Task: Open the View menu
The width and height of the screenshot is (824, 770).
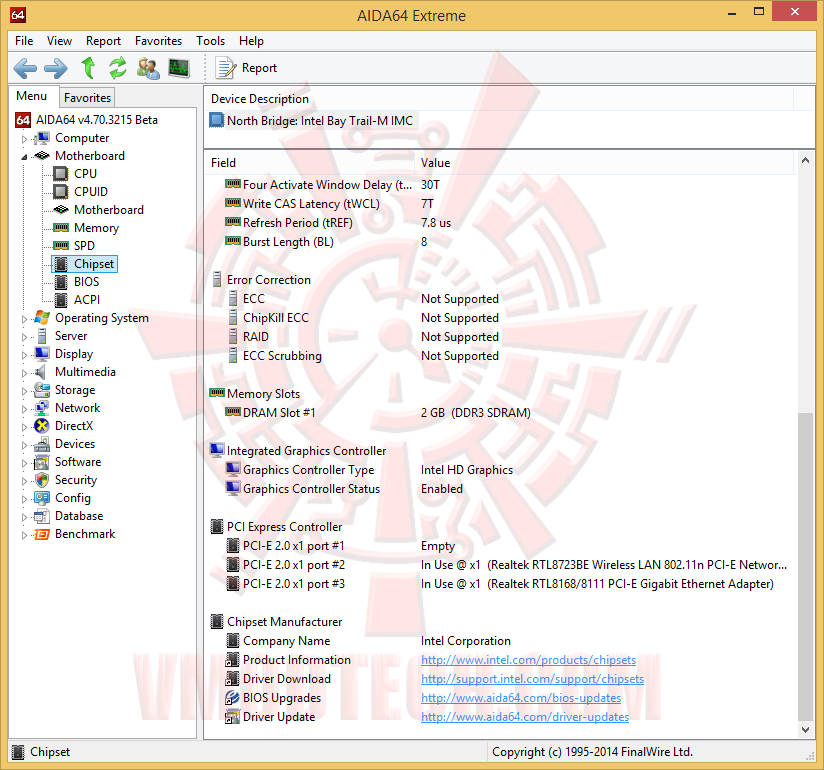Action: (x=59, y=41)
